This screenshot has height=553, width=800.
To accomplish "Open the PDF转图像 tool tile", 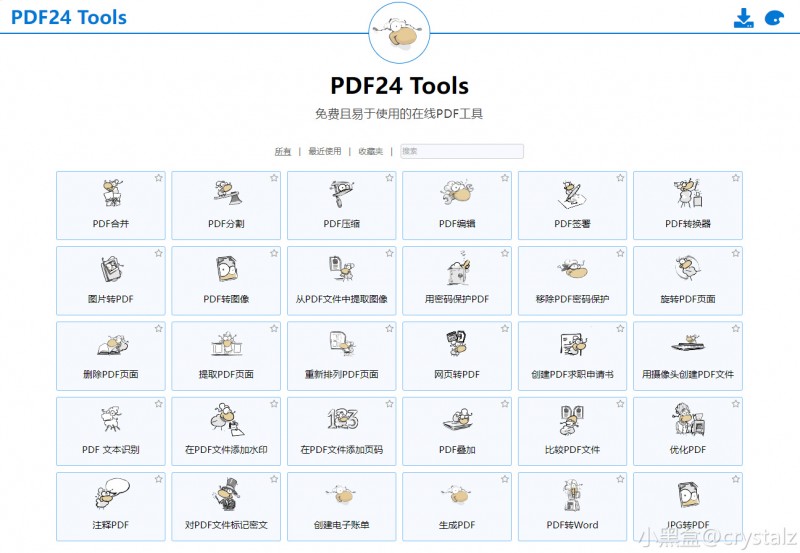I will pyautogui.click(x=226, y=281).
